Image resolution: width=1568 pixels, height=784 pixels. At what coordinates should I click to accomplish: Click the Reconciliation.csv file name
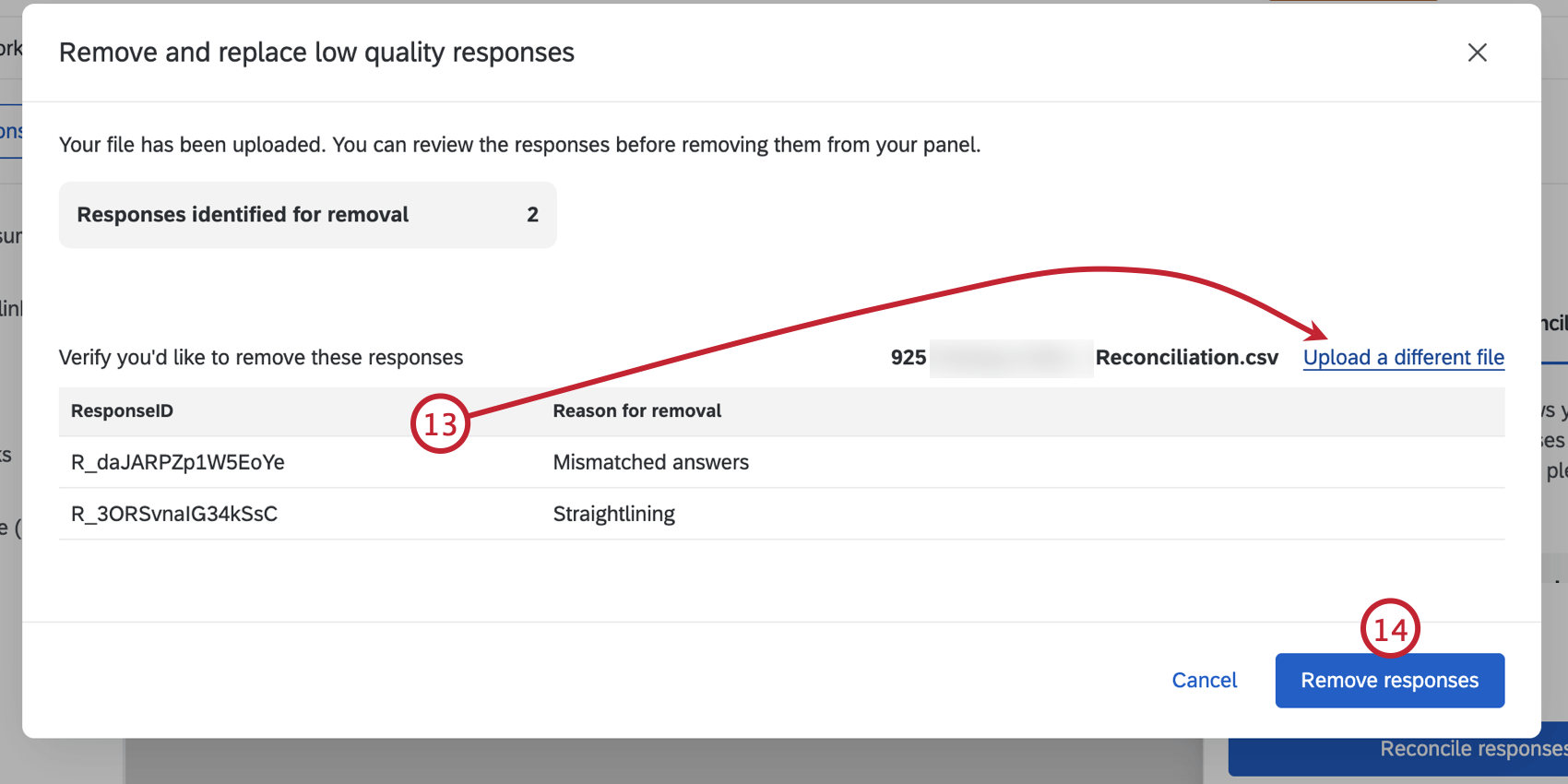(x=1186, y=358)
